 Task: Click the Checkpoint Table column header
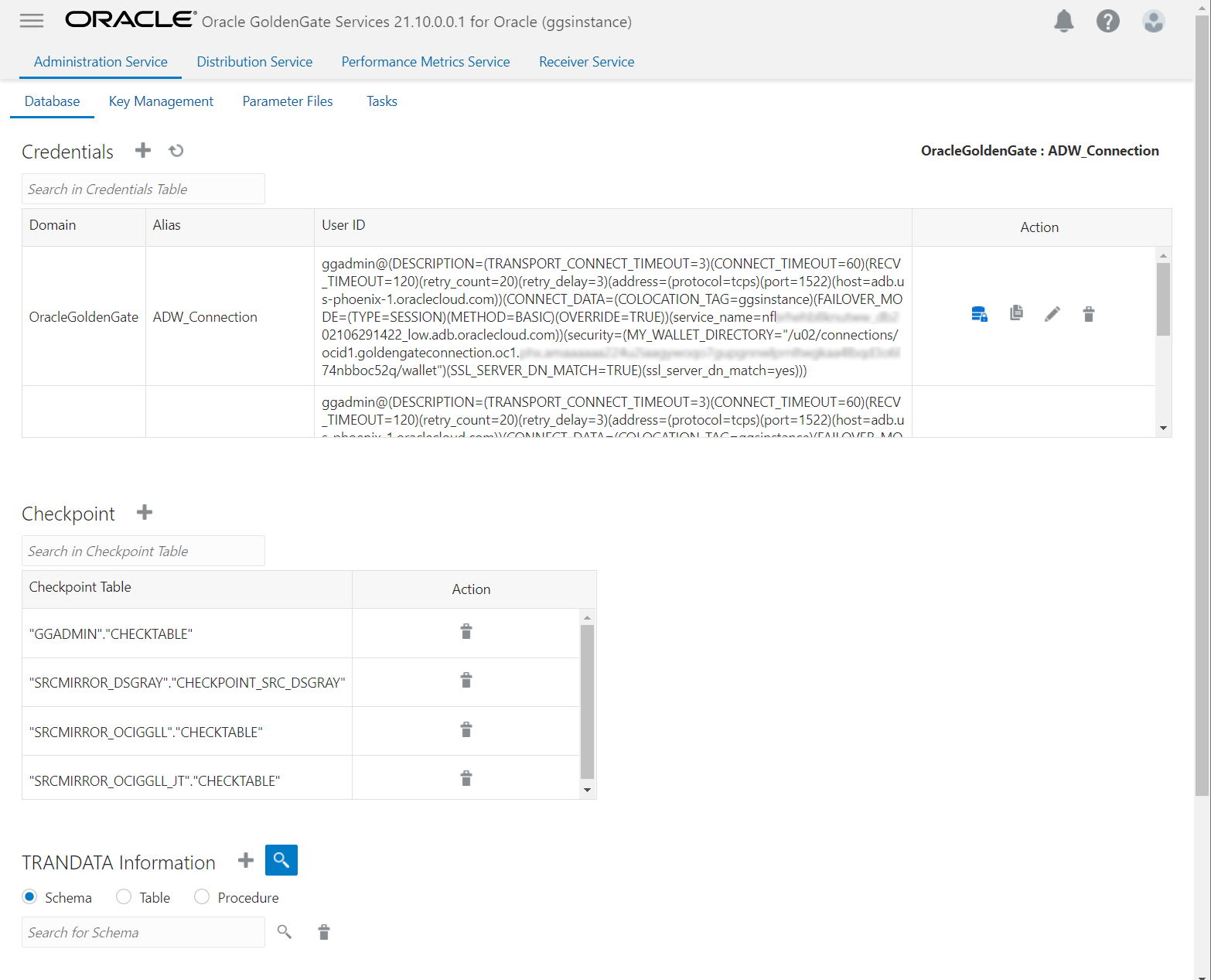point(187,589)
